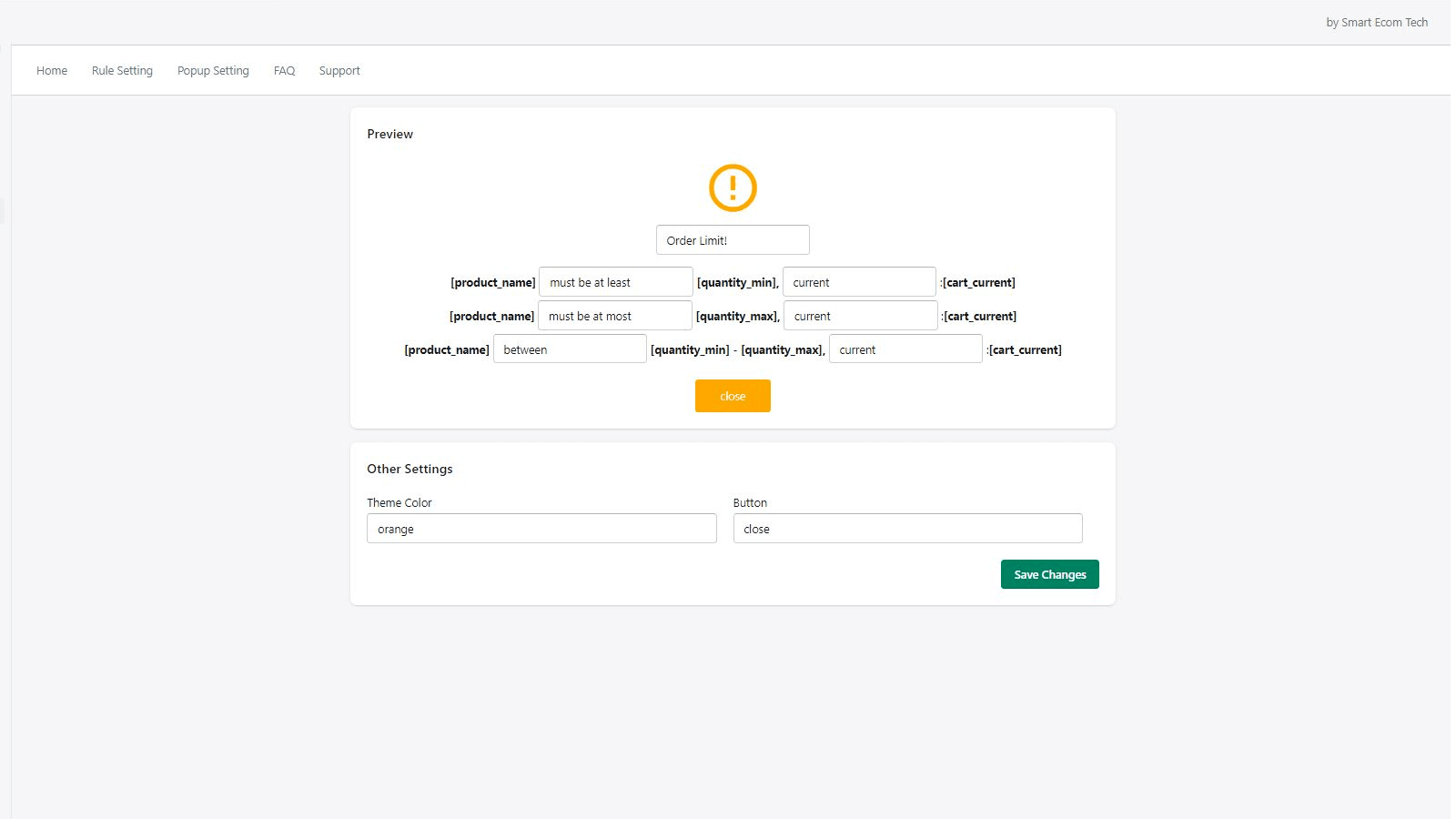Select the first 'current' text box
This screenshot has width=1456, height=819.
(858, 281)
